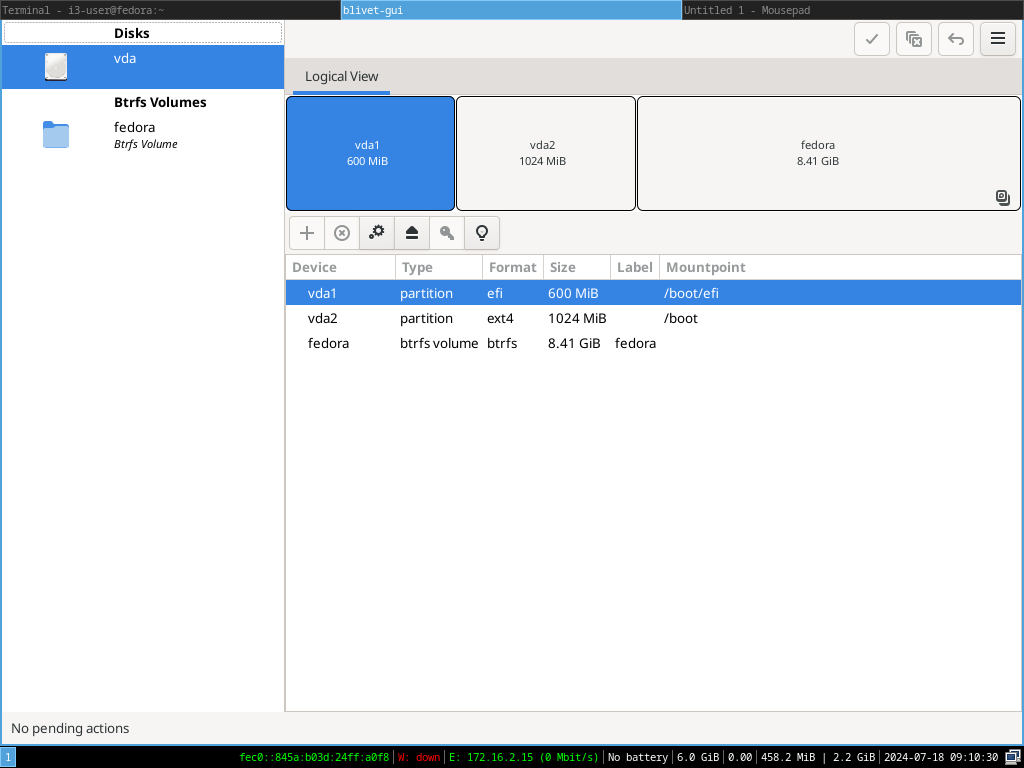Click the tray icon in i3 status bar

click(x=1012, y=758)
